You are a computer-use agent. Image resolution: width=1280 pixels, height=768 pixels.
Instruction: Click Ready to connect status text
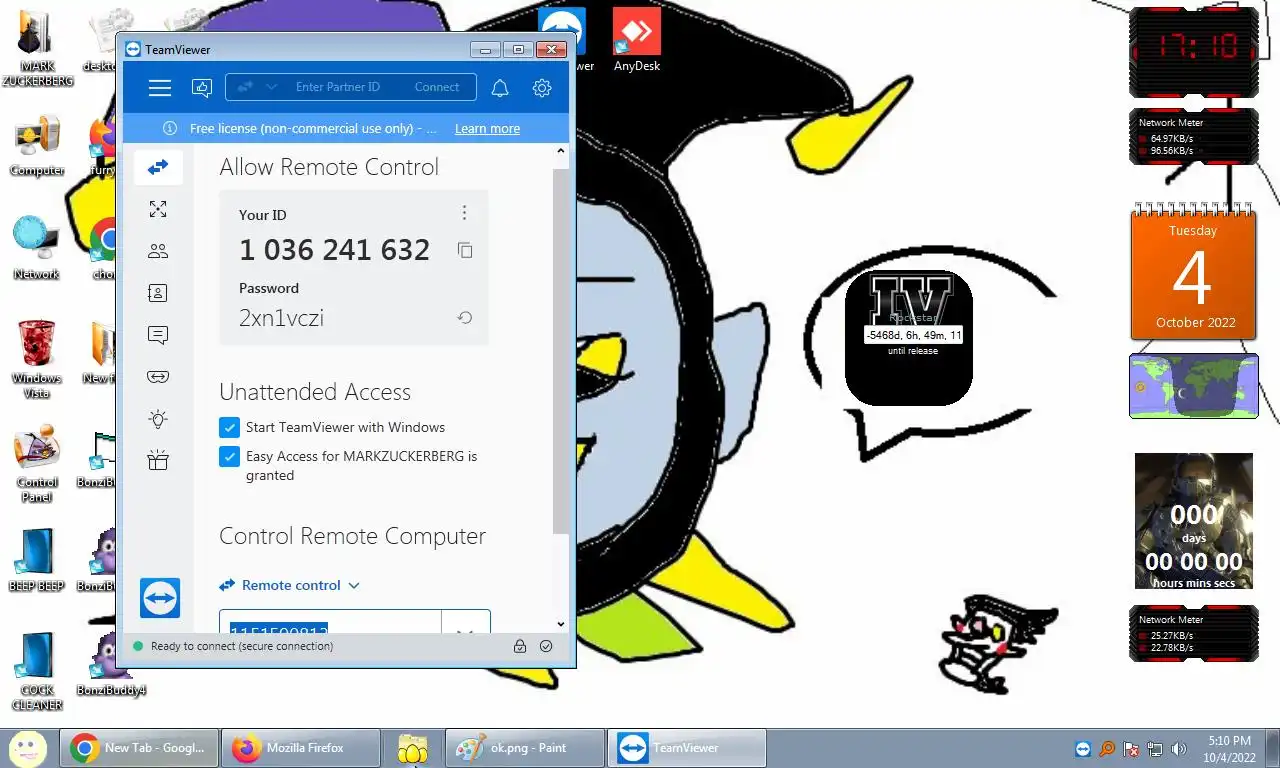tap(242, 646)
